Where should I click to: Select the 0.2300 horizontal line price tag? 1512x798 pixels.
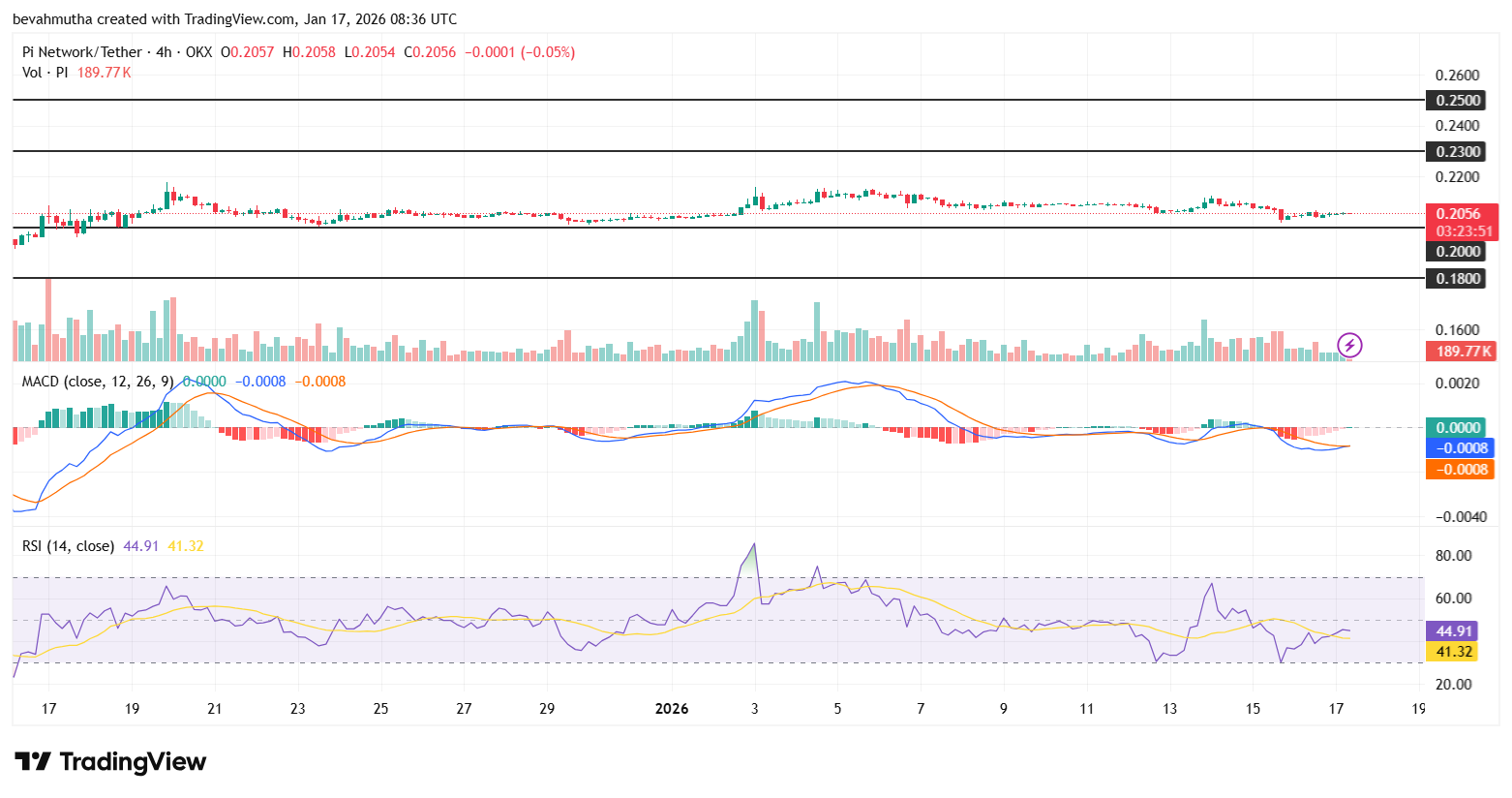1457,152
